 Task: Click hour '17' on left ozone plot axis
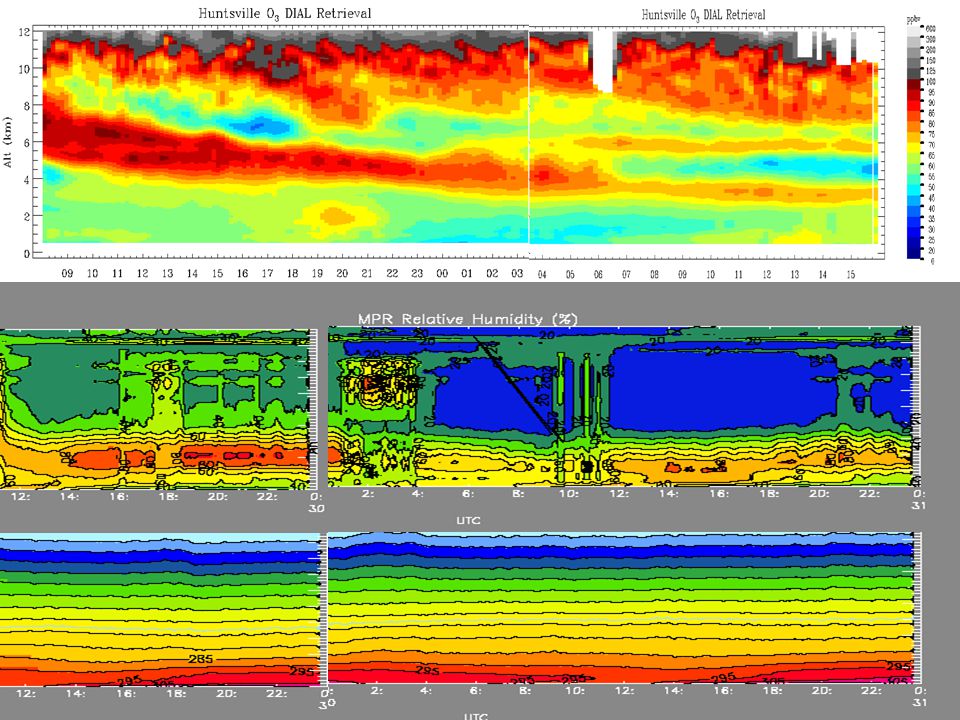click(x=268, y=273)
